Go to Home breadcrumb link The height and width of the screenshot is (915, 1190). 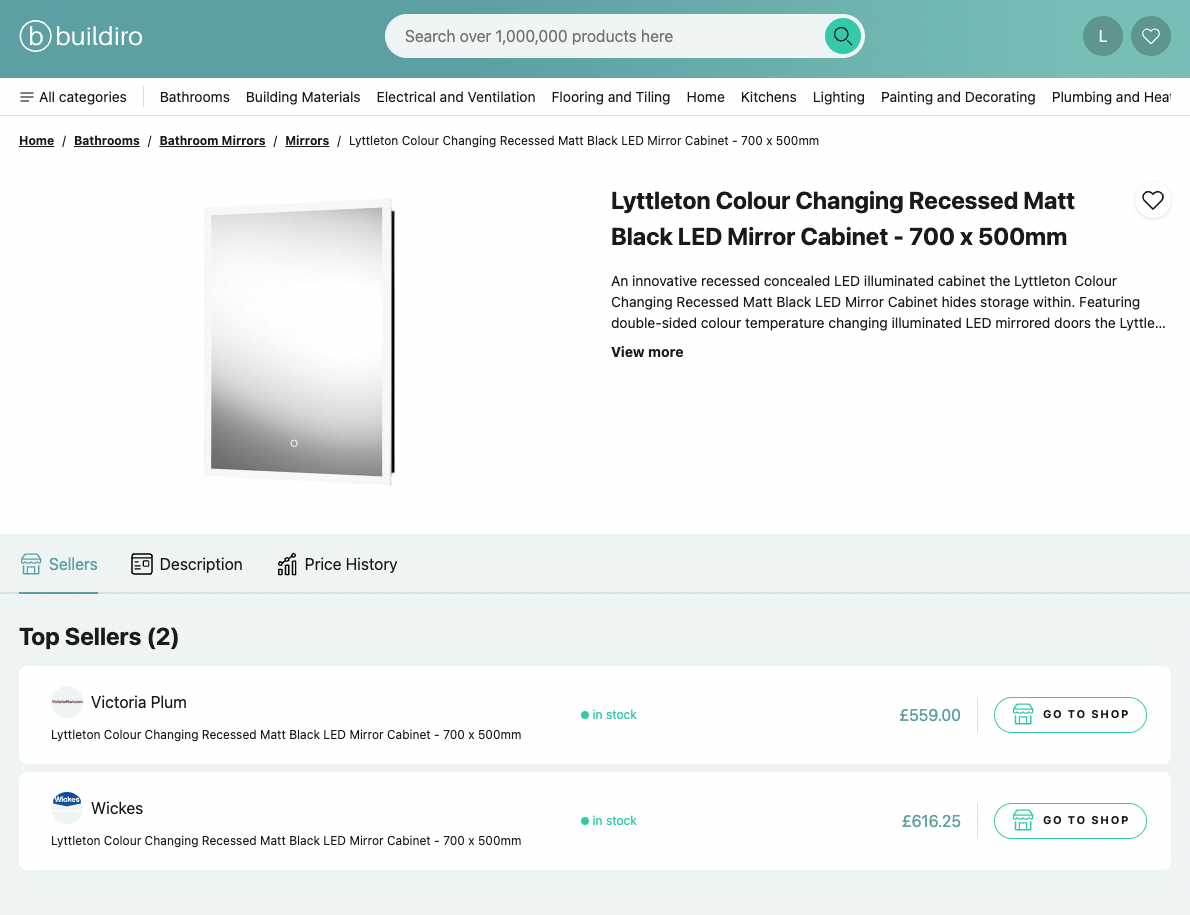tap(36, 141)
